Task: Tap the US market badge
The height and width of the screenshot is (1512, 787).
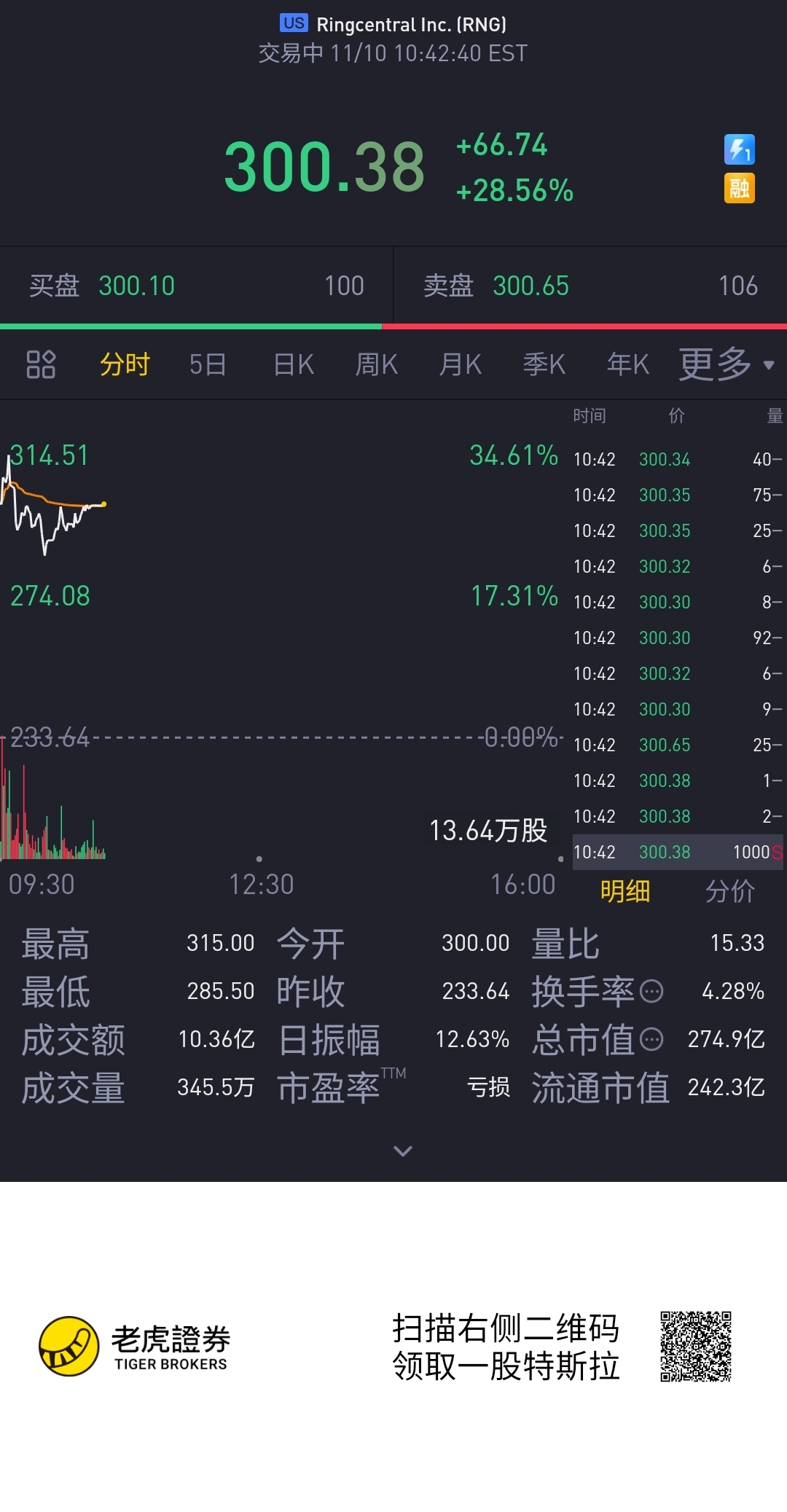Action: 294,23
